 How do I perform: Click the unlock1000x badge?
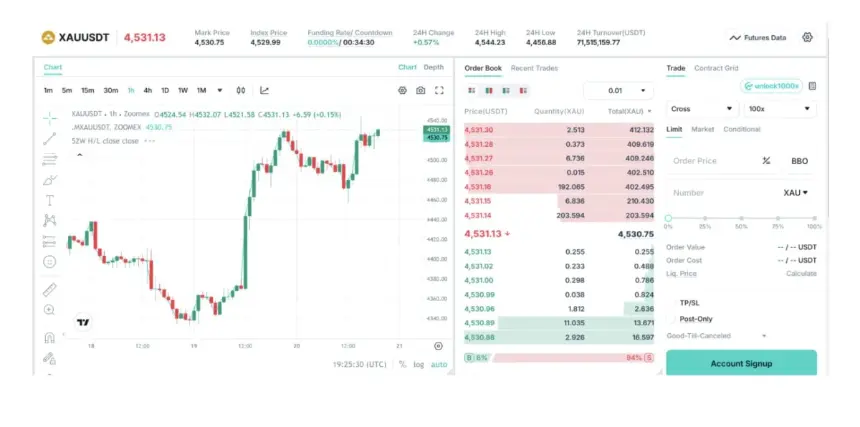tap(771, 86)
